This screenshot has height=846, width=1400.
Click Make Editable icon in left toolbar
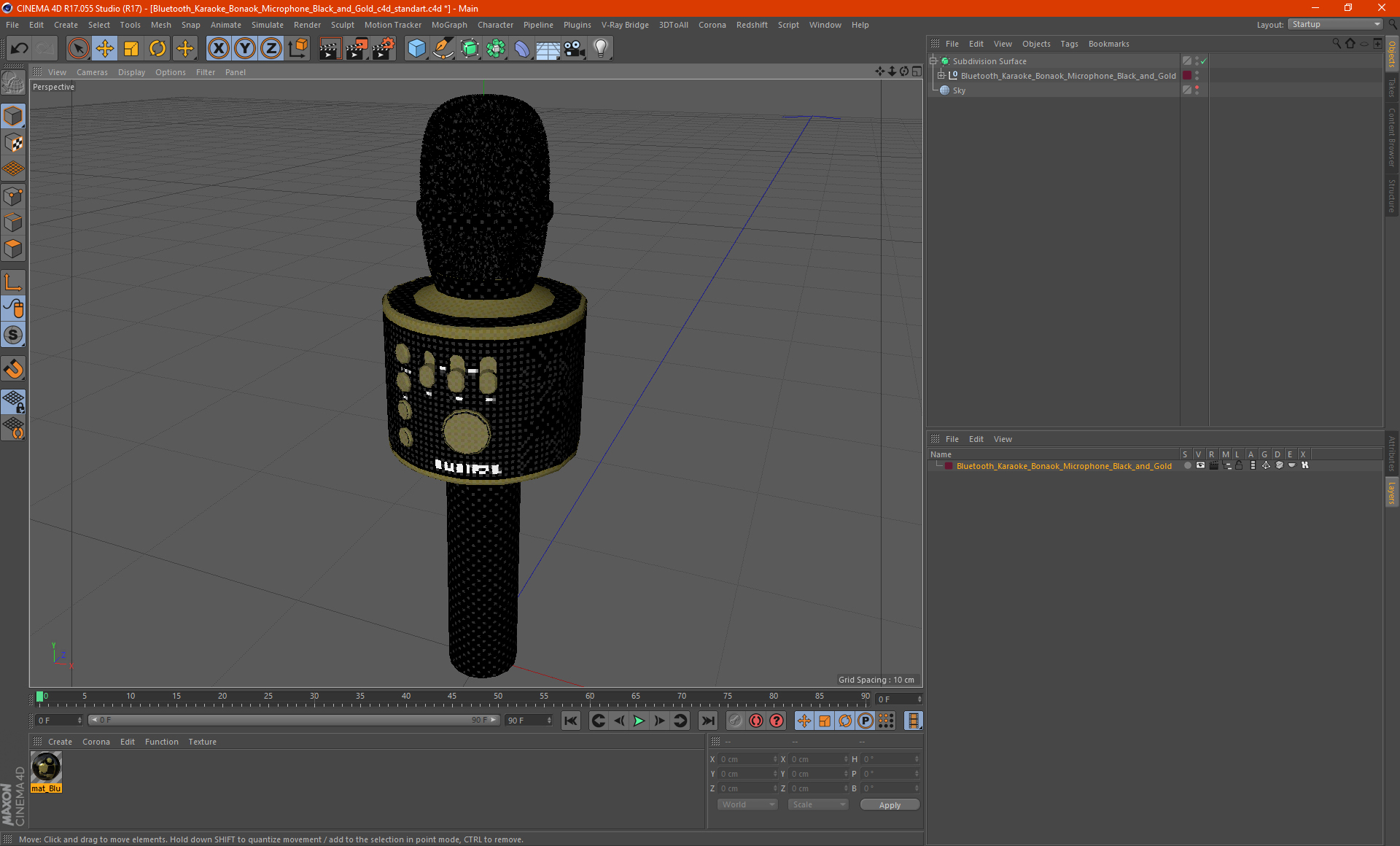tap(13, 83)
